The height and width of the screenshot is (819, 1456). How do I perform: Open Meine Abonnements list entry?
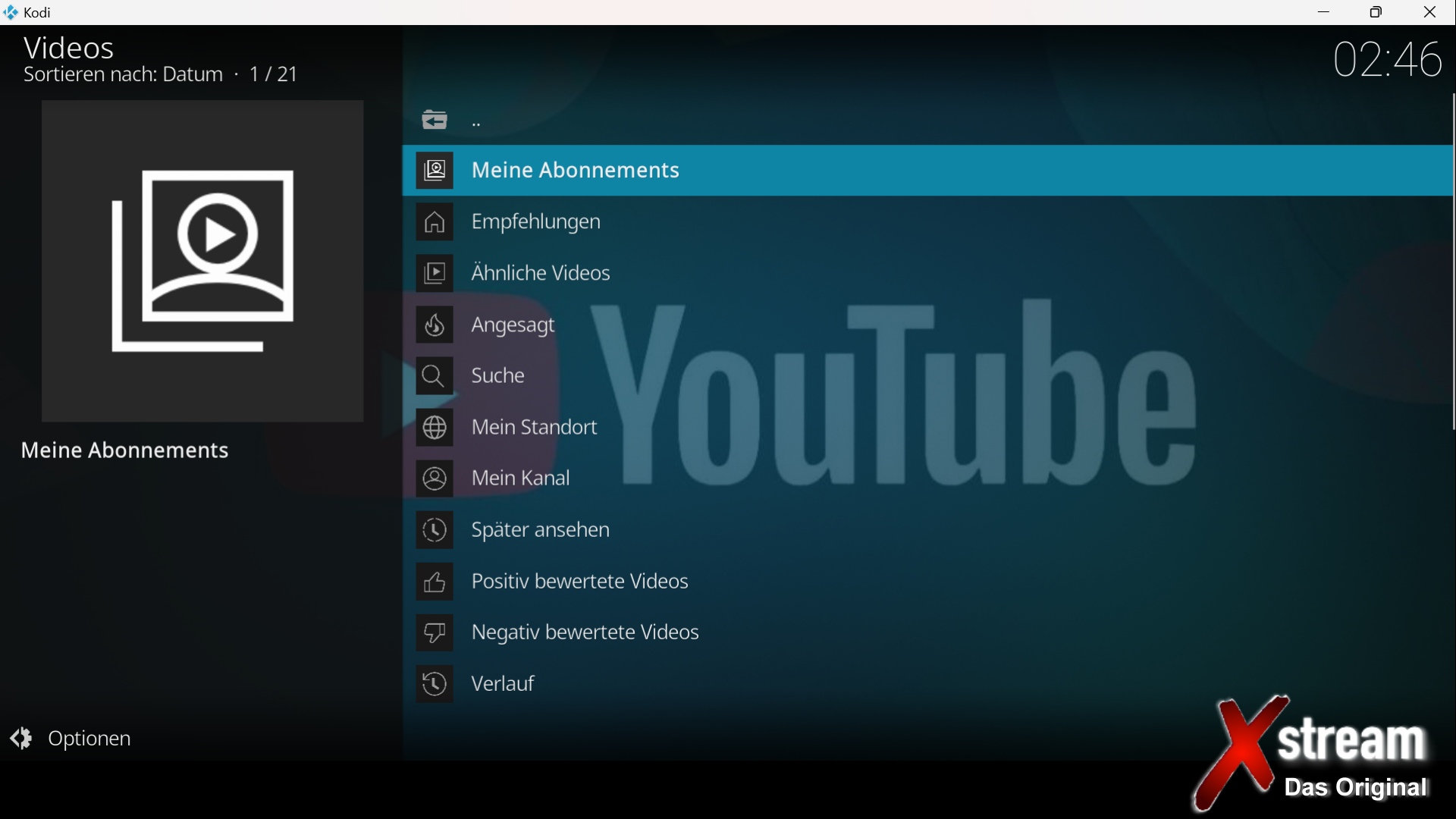pos(575,171)
